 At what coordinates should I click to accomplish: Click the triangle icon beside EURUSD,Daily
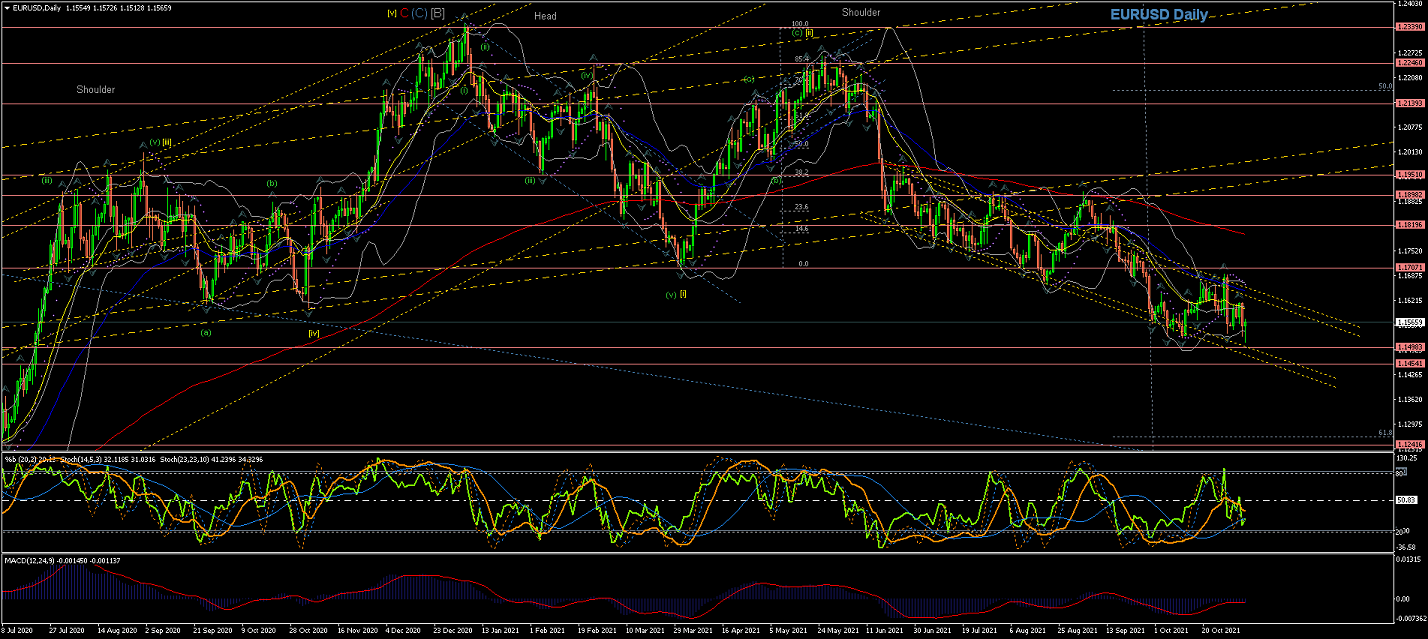[x=5, y=7]
